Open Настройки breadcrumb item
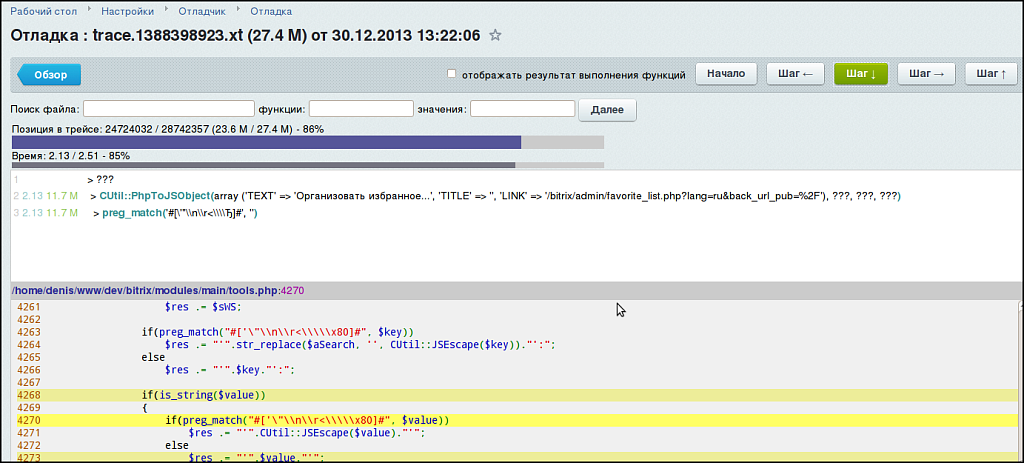The height and width of the screenshot is (463, 1024). click(x=128, y=11)
